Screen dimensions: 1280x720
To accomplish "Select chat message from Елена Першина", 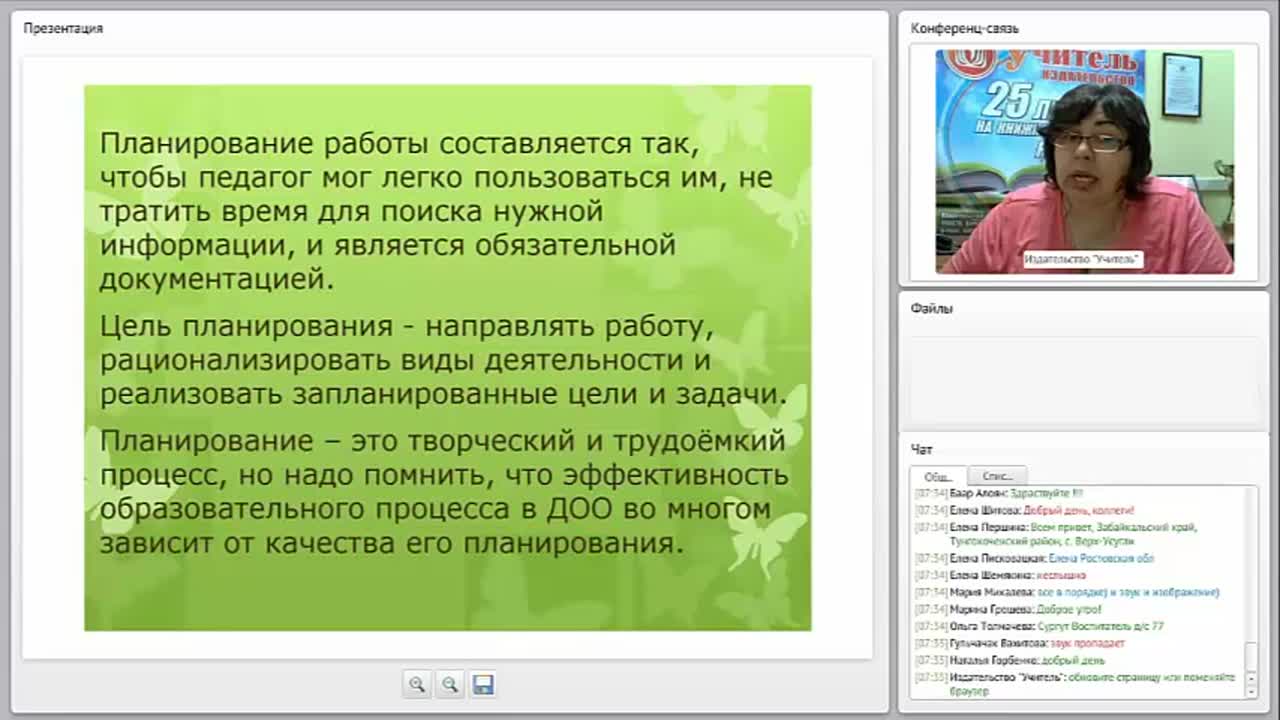I will [1056, 533].
